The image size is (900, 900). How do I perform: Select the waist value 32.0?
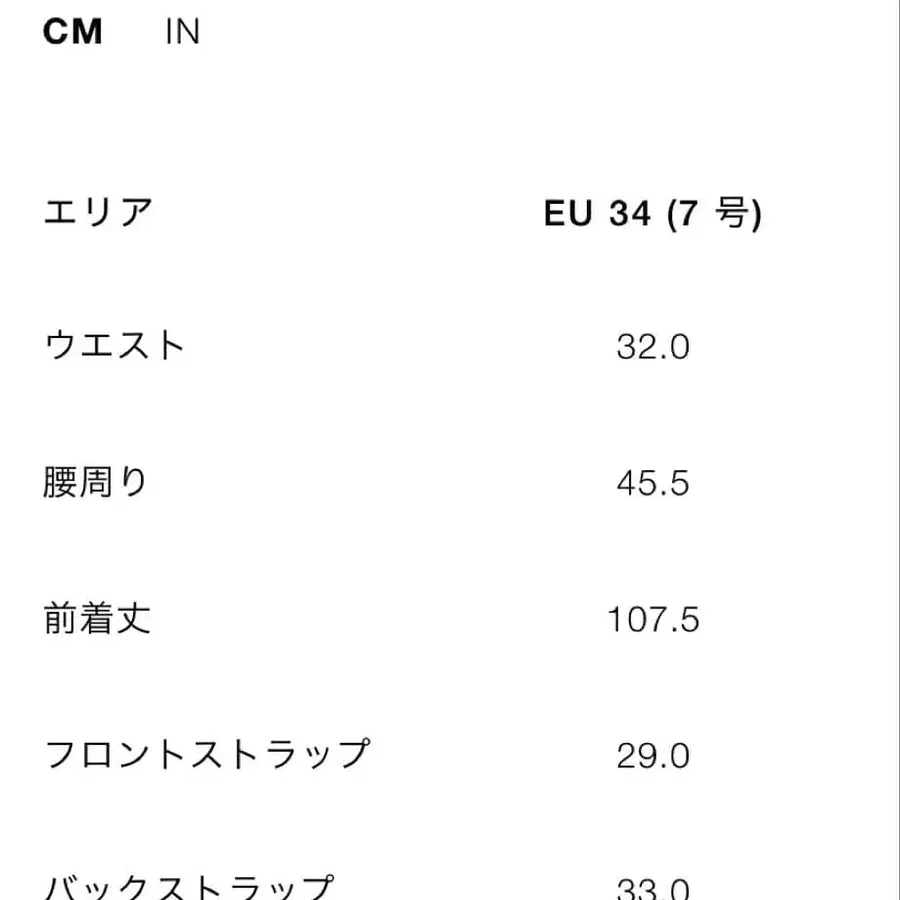(x=651, y=347)
